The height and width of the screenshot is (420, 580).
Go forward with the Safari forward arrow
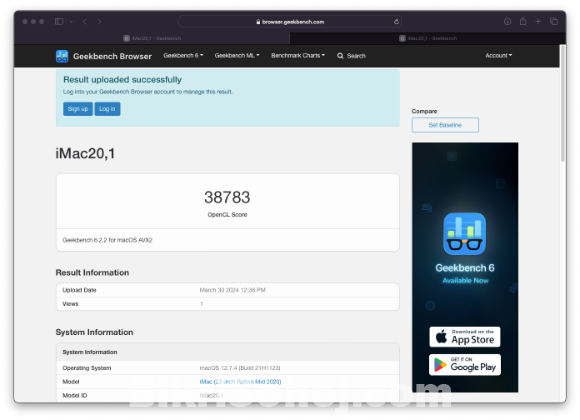[x=100, y=21]
